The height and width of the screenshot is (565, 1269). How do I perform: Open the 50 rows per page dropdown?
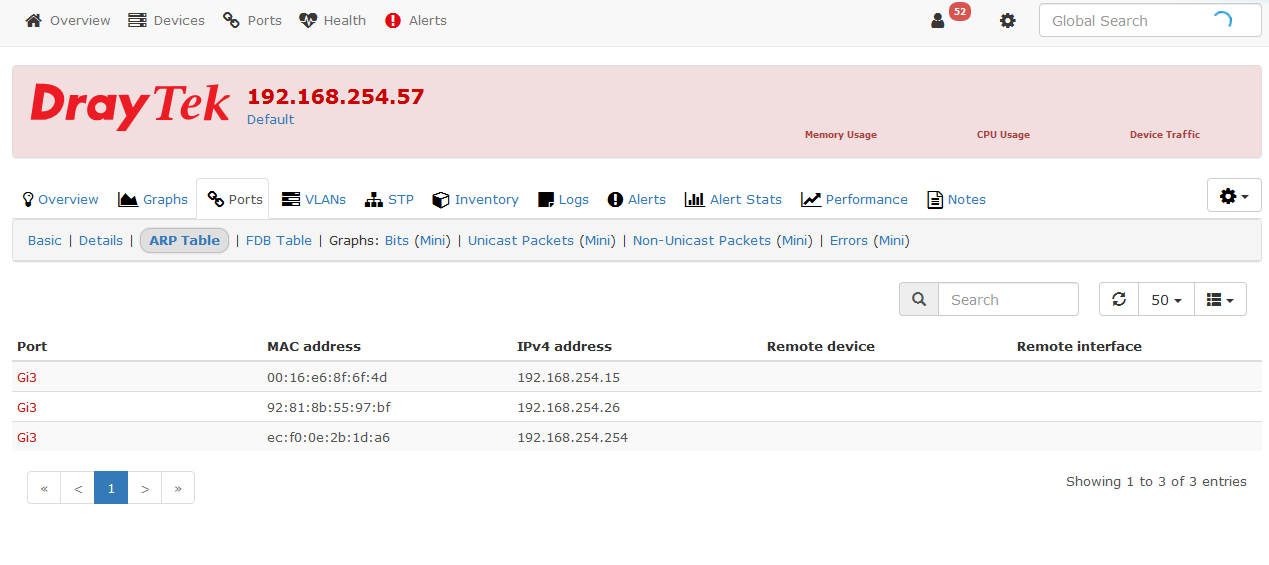tap(1166, 300)
